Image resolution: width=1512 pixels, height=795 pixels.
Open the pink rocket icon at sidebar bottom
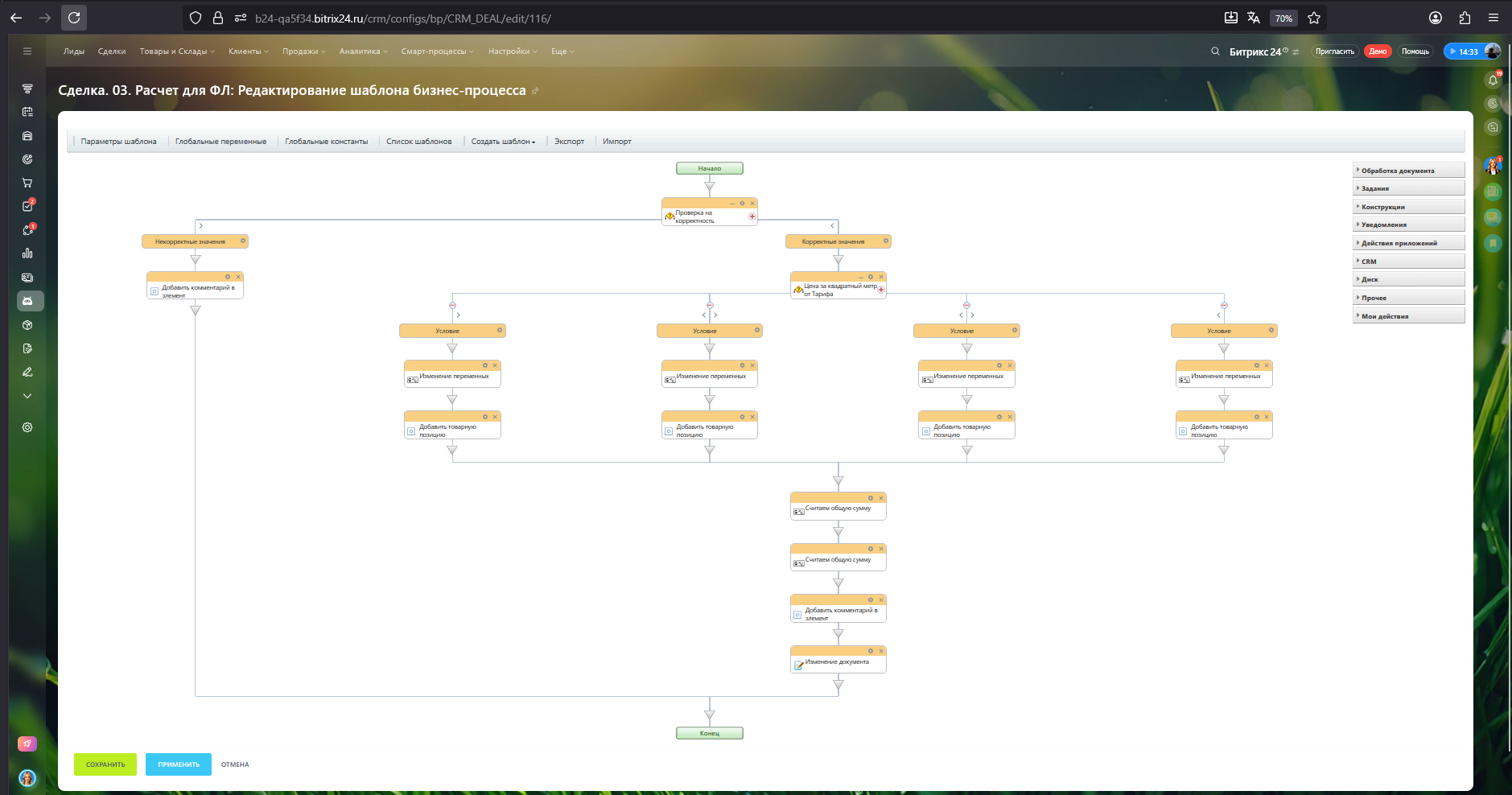pos(27,744)
